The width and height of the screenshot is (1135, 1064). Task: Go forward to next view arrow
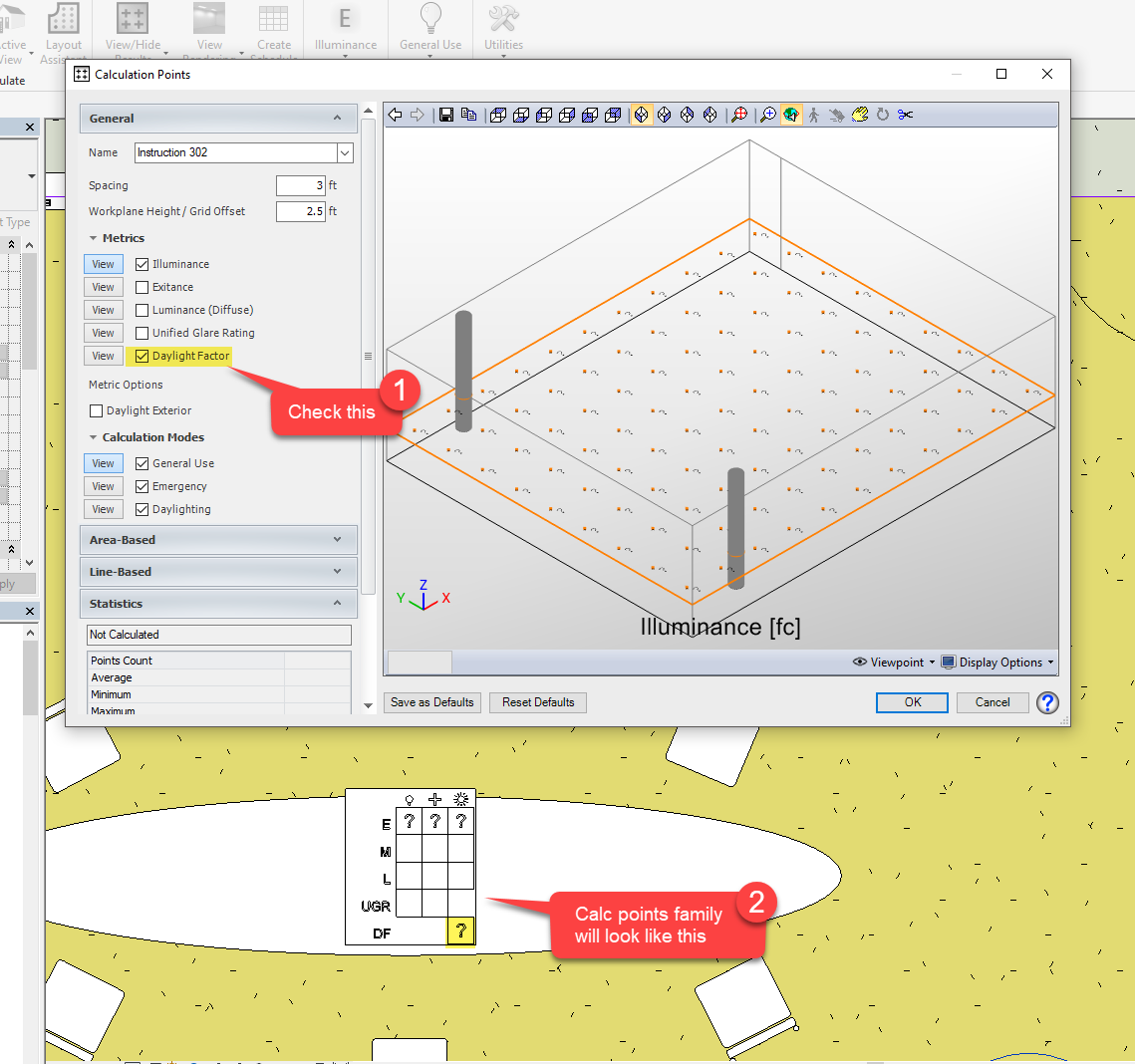tap(418, 115)
